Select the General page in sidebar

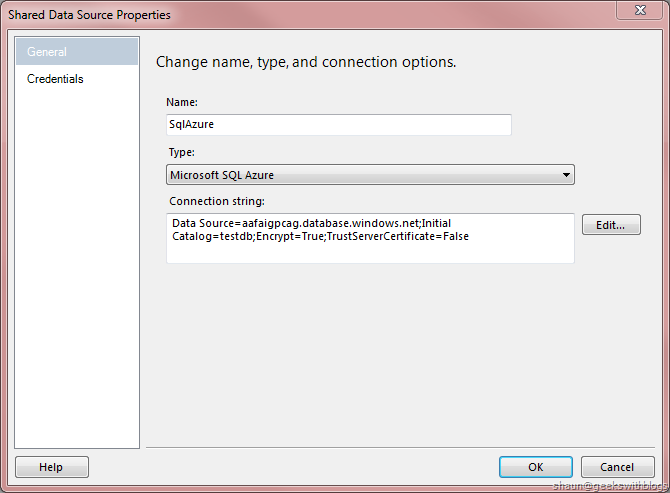point(77,52)
